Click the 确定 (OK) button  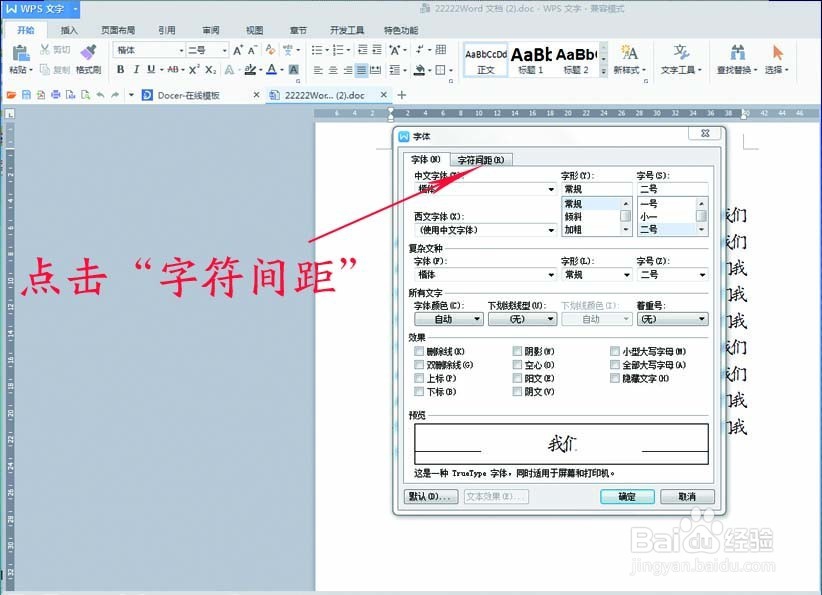627,496
